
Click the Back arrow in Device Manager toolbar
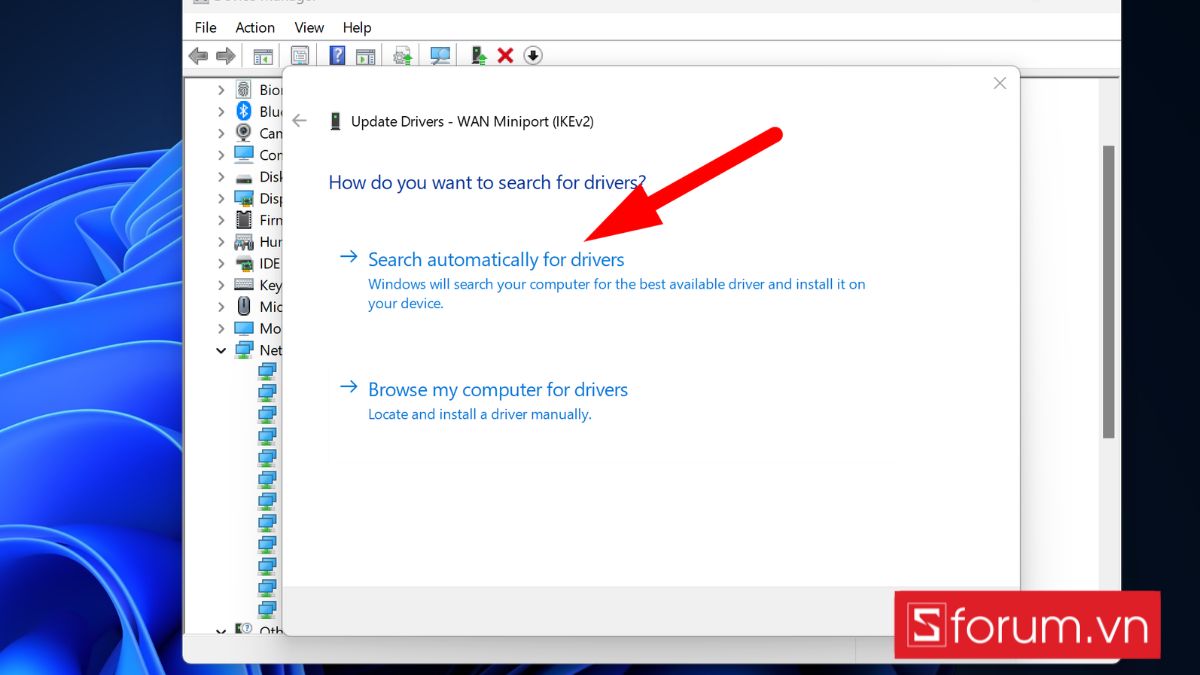click(x=198, y=56)
